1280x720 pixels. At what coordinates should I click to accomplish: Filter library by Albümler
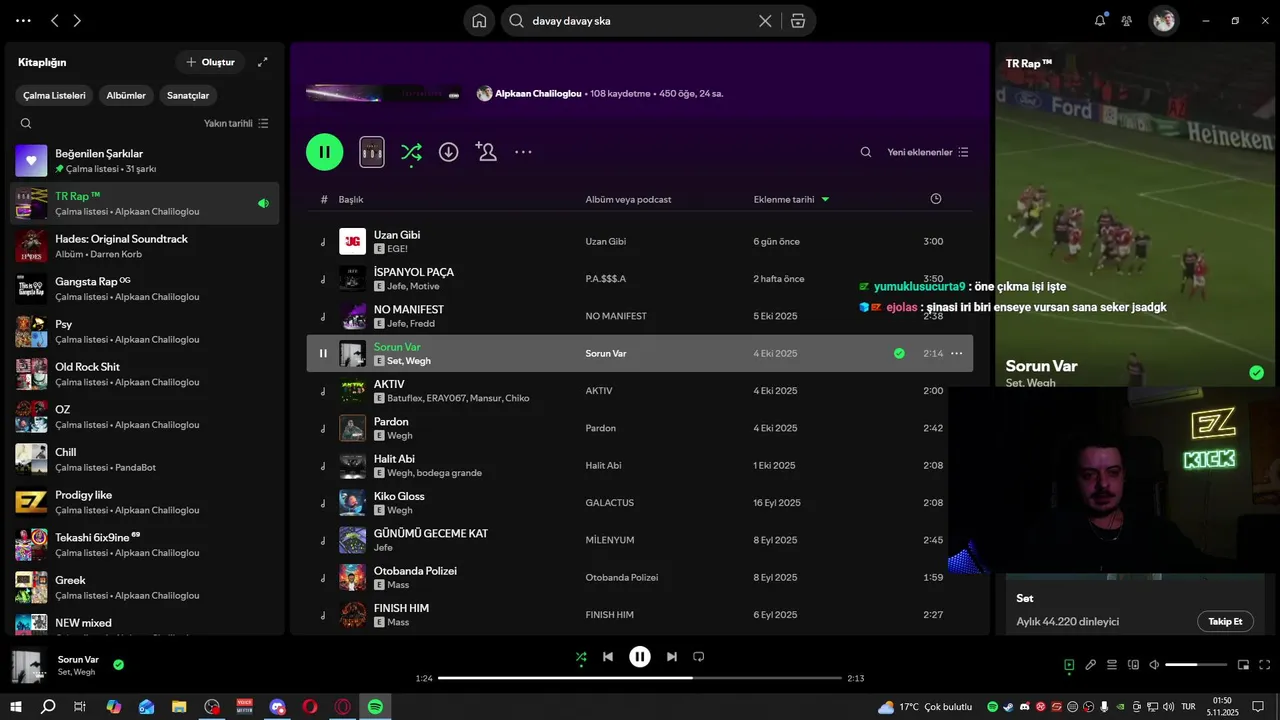point(126,95)
